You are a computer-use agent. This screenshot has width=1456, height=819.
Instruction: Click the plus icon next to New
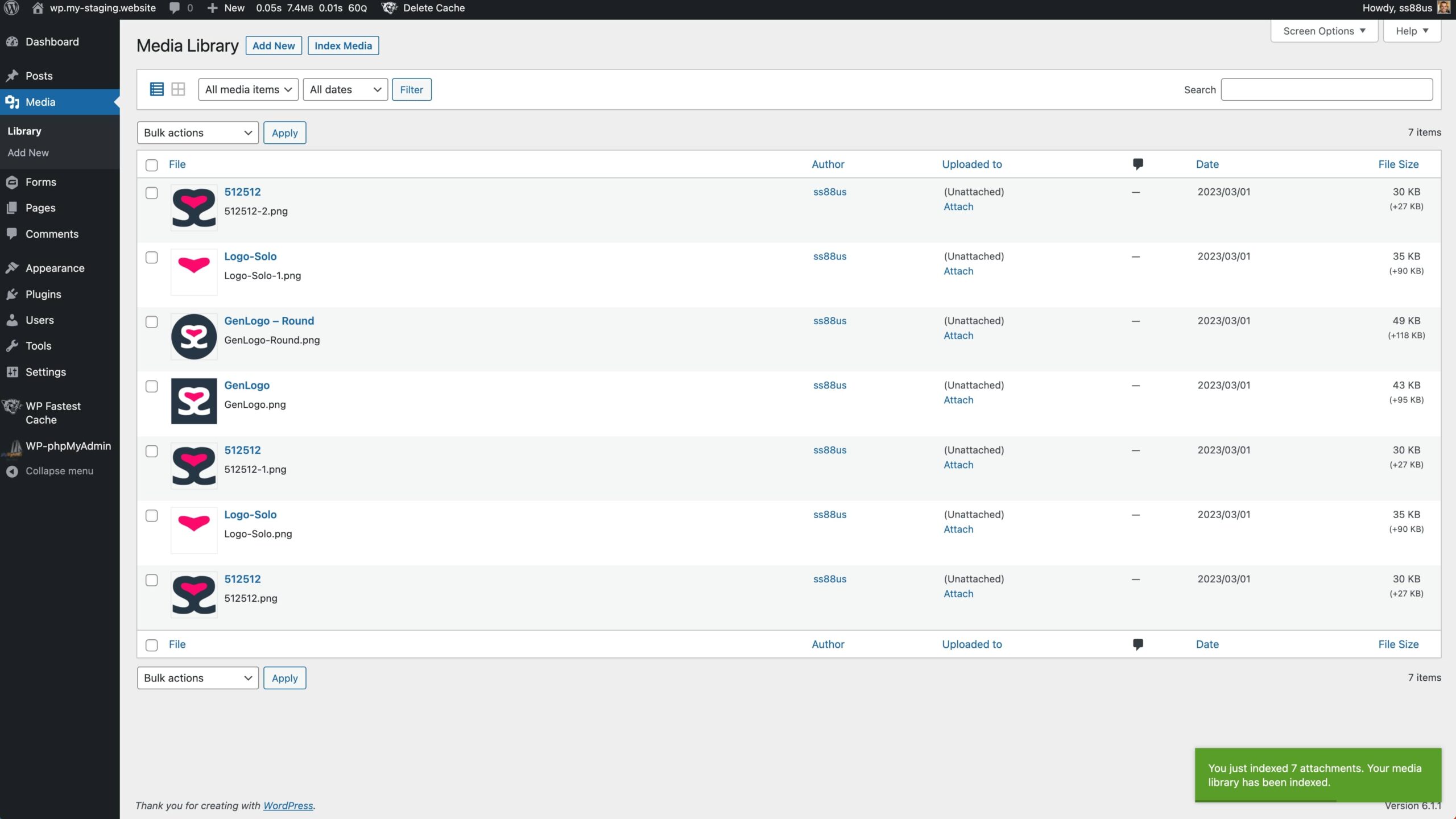(x=212, y=8)
